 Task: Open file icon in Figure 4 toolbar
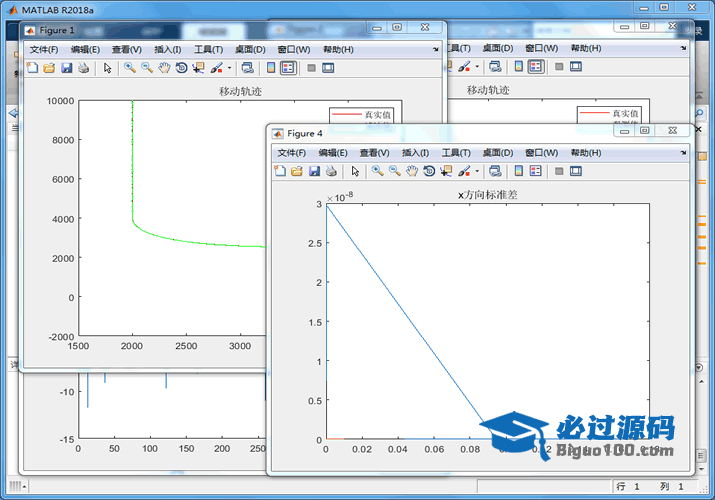[297, 171]
